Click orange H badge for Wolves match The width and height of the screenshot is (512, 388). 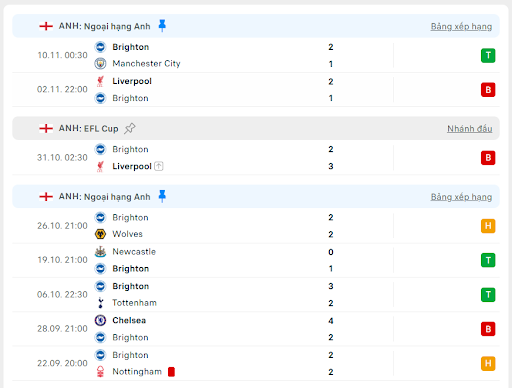(488, 226)
